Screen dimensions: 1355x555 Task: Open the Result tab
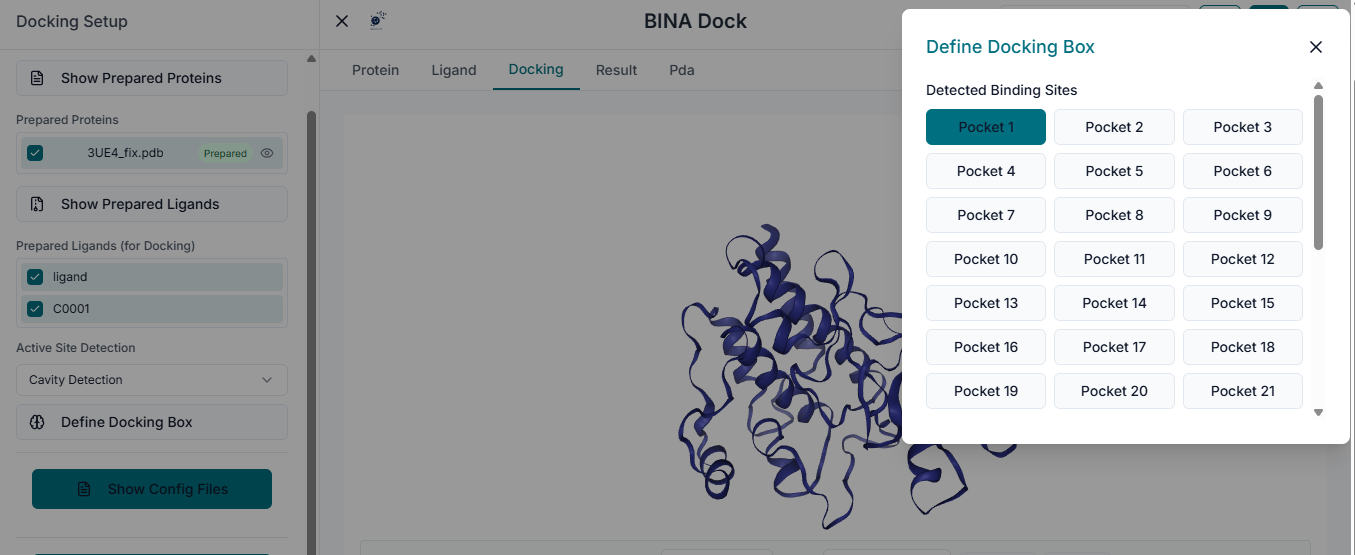click(616, 70)
